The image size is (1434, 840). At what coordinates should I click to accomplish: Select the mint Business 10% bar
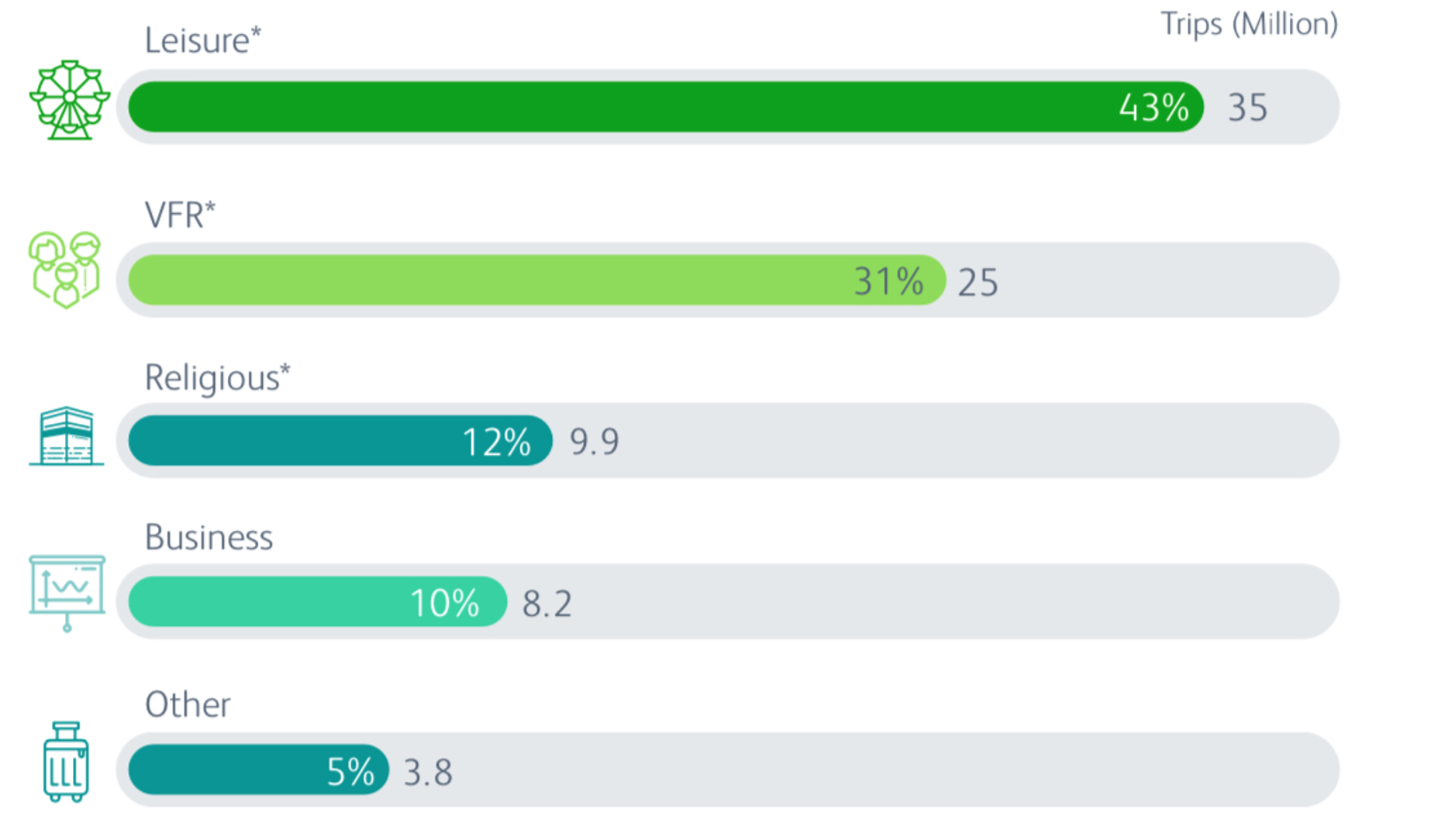tap(317, 601)
